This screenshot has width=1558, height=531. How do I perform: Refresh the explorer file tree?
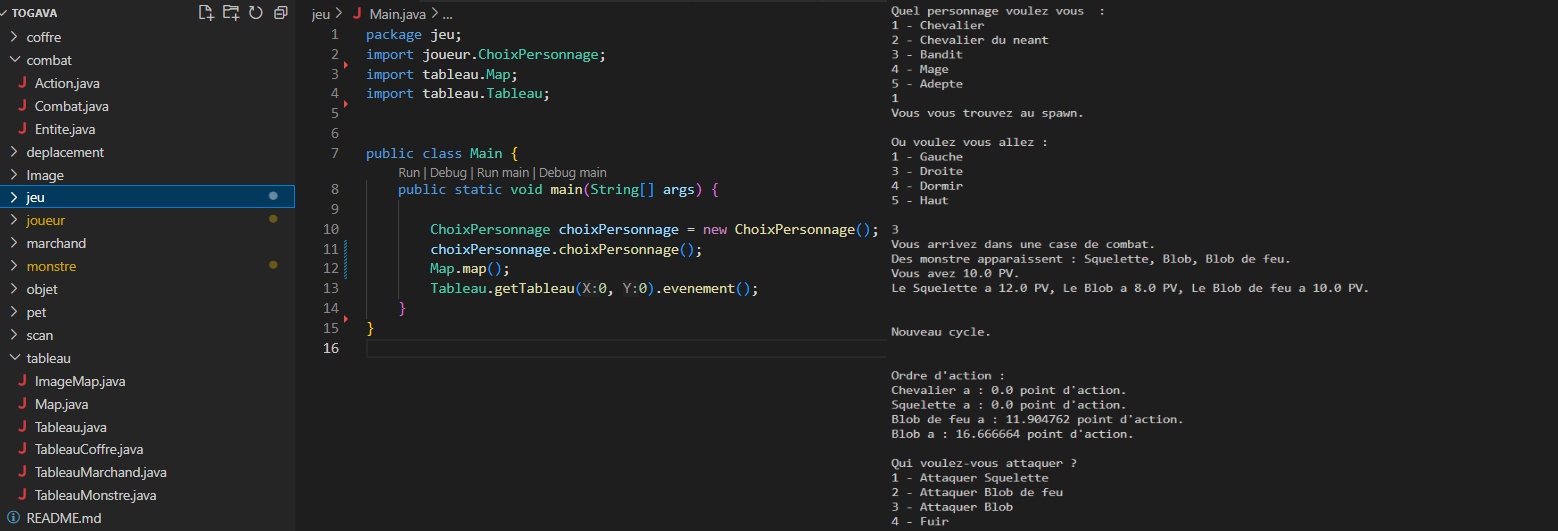256,13
